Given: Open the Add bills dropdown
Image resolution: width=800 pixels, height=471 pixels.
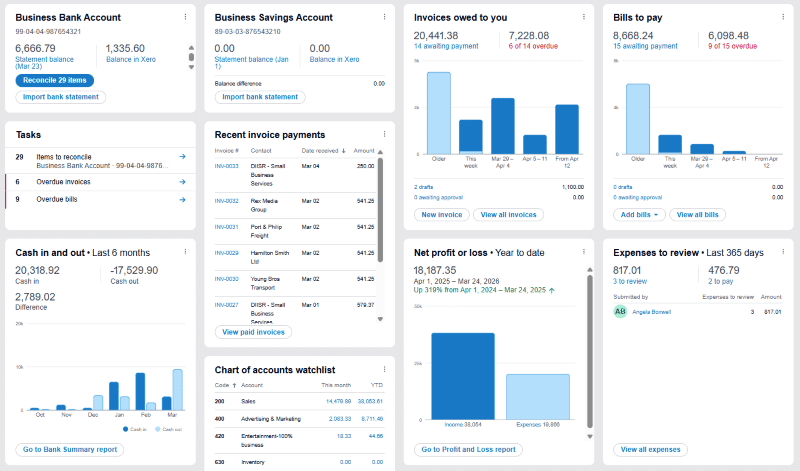Looking at the screenshot, I should click(x=639, y=215).
